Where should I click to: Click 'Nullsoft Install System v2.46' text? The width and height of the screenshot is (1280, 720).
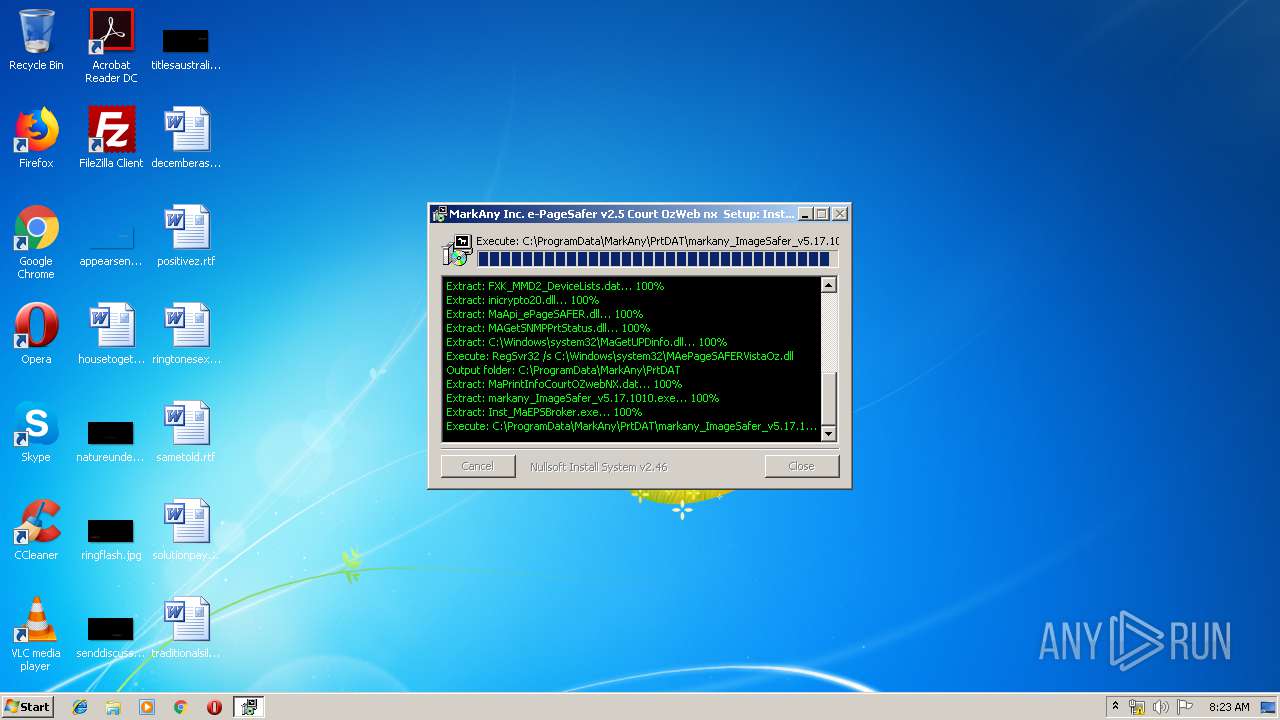click(599, 467)
